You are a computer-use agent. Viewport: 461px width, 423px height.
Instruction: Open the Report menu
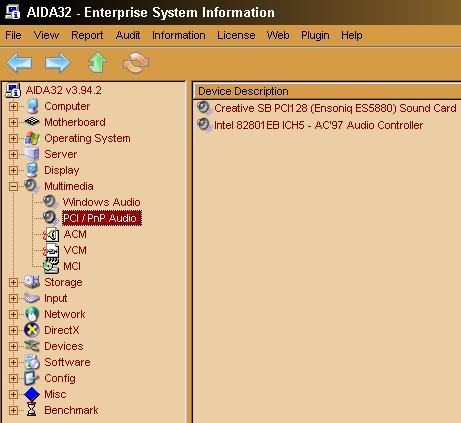[x=87, y=35]
